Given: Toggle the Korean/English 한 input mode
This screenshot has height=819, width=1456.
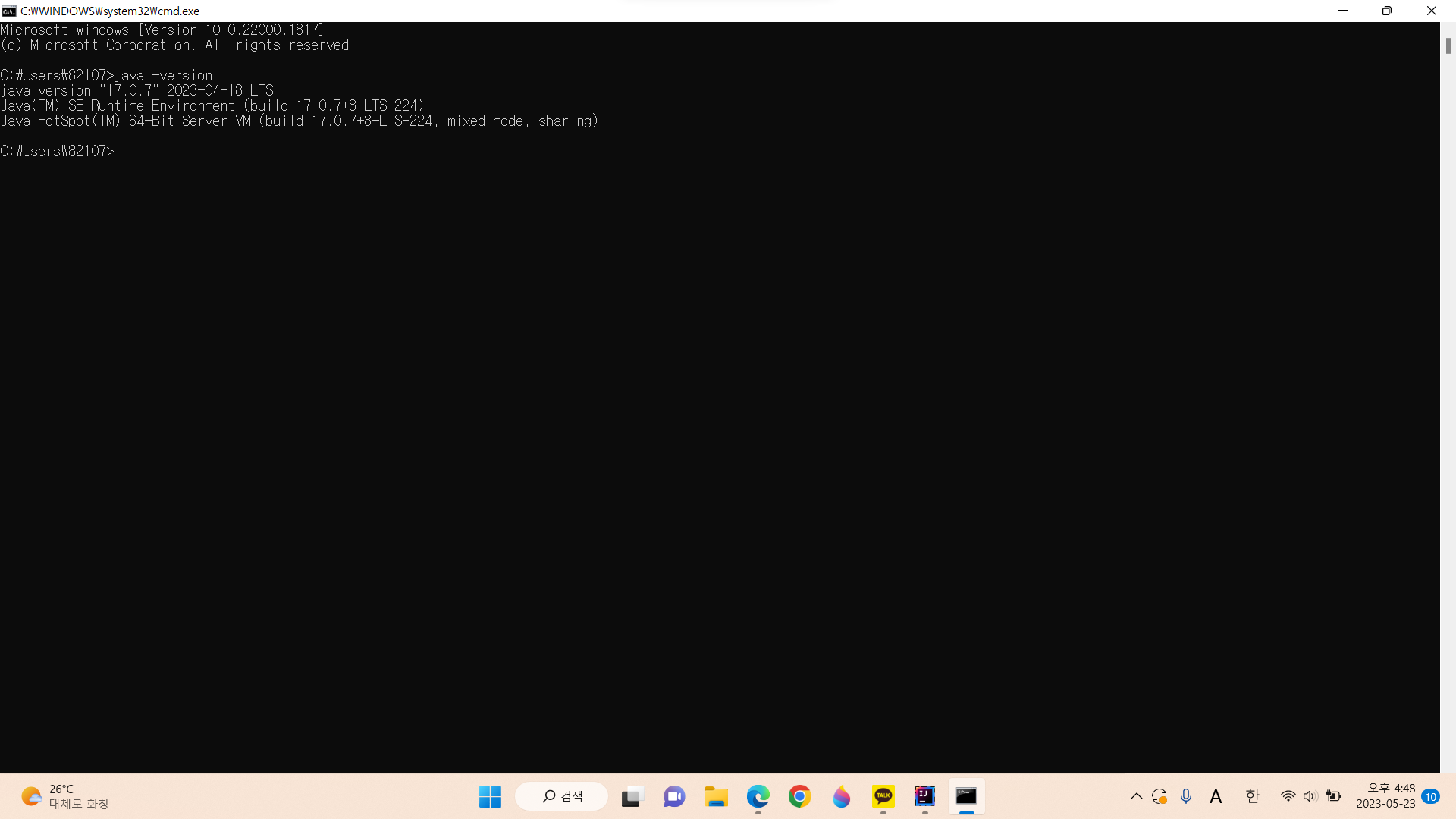Looking at the screenshot, I should (x=1252, y=796).
